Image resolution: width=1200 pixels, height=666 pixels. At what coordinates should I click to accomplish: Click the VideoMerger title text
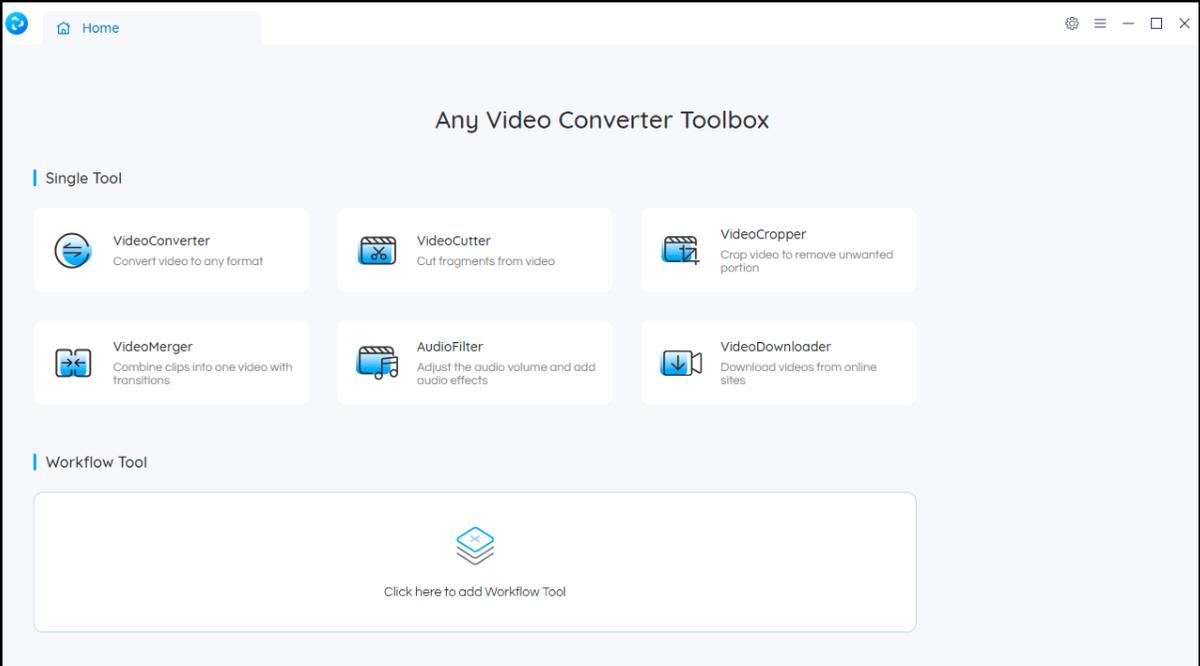pyautogui.click(x=153, y=347)
